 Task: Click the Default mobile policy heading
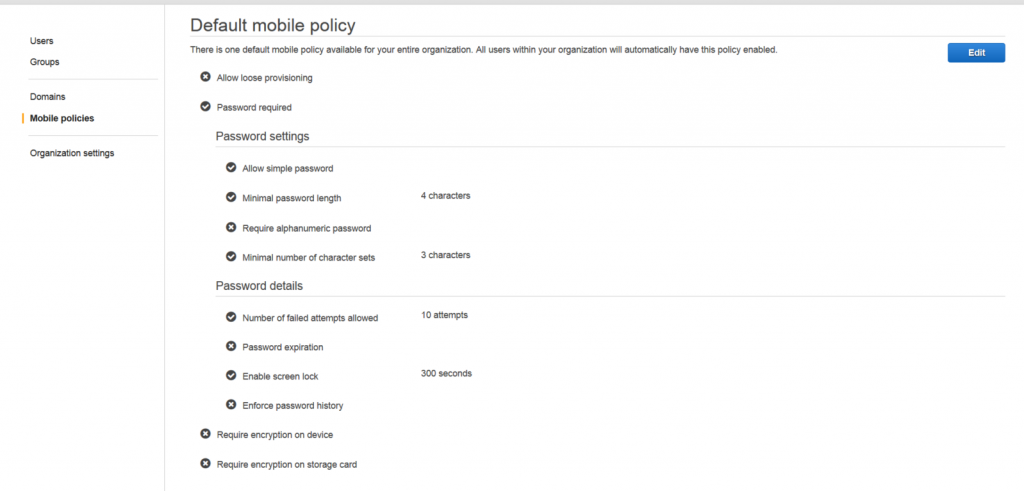(x=273, y=25)
